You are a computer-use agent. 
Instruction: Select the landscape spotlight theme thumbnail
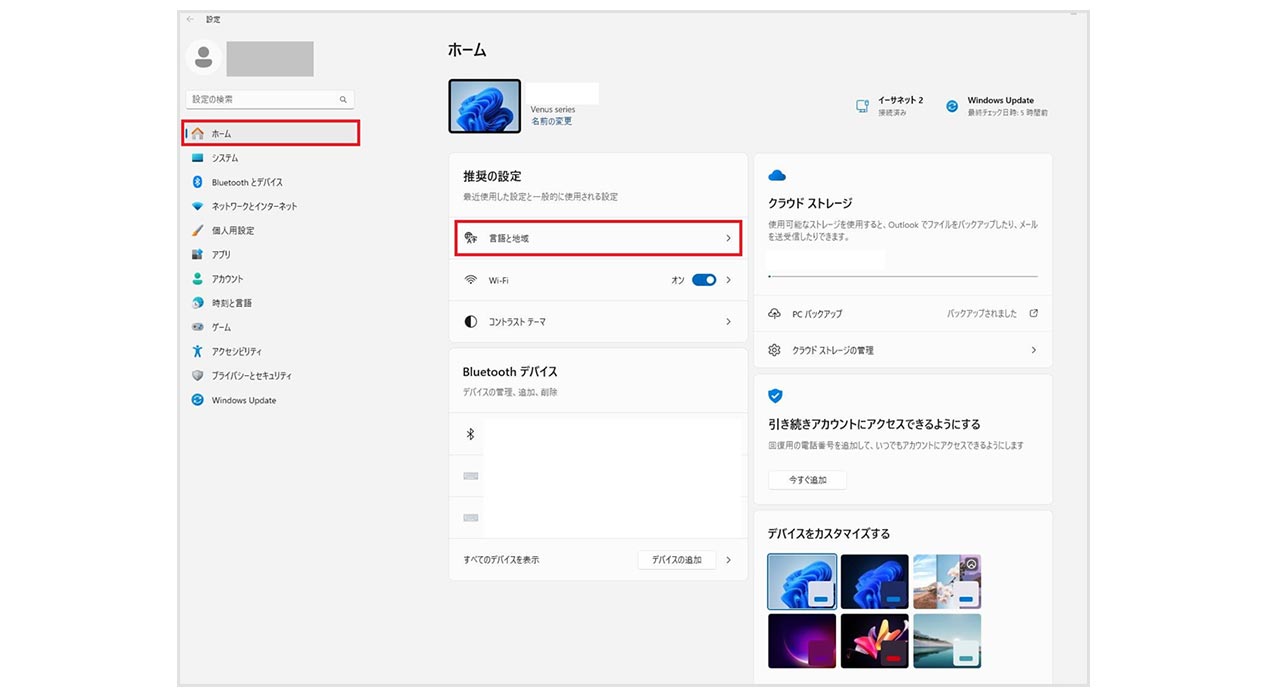pyautogui.click(x=947, y=582)
